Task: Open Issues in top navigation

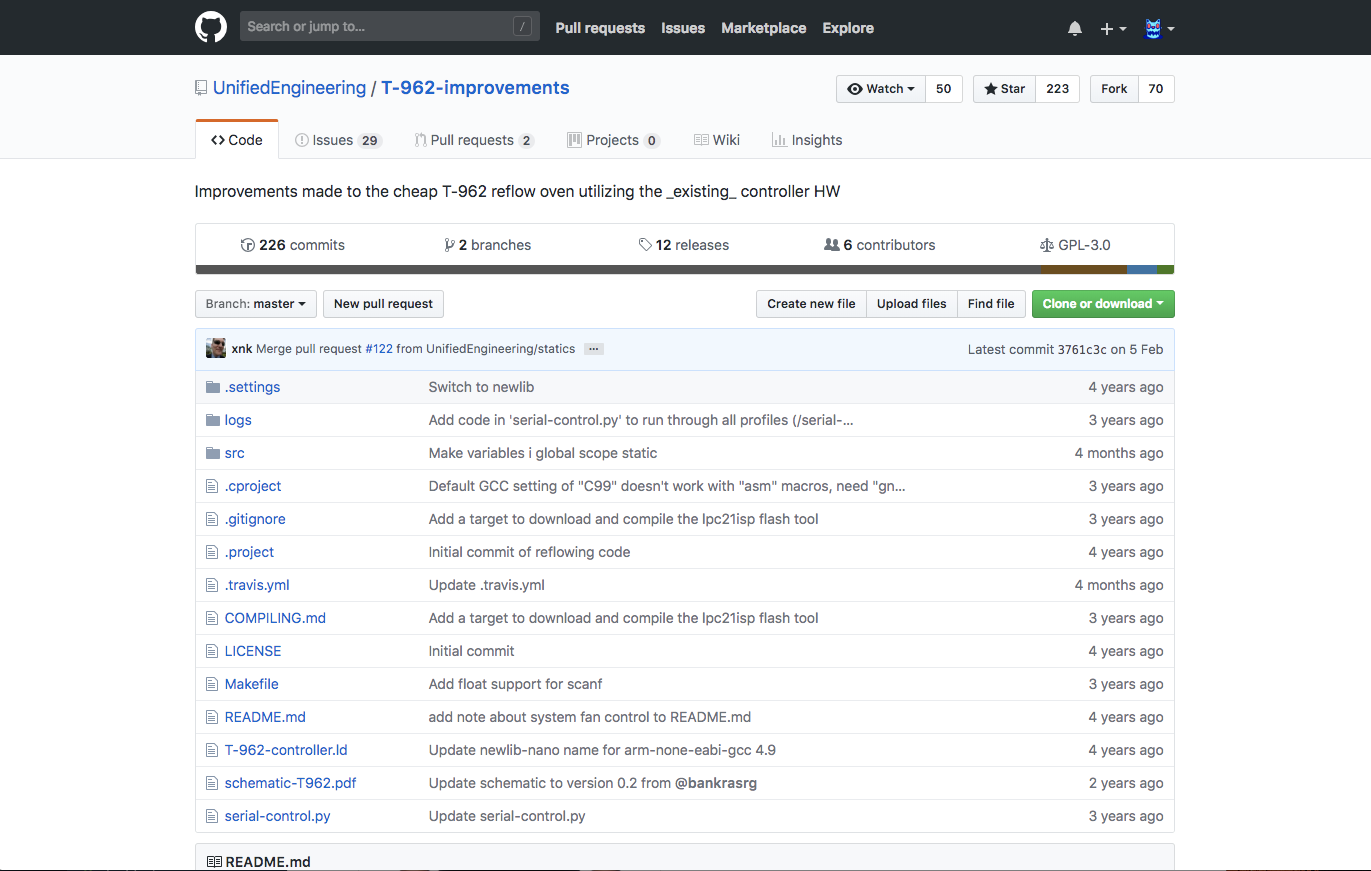Action: [683, 28]
